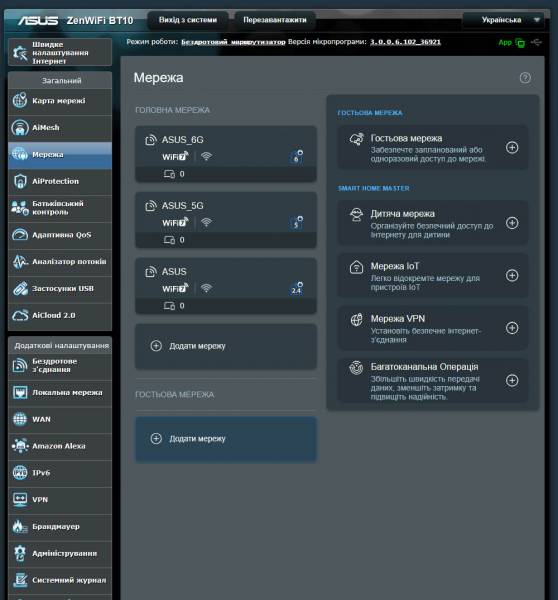Click the WiFi 7 icon on ASUS_6G
Screen dimensions: 558x600
(x=175, y=157)
